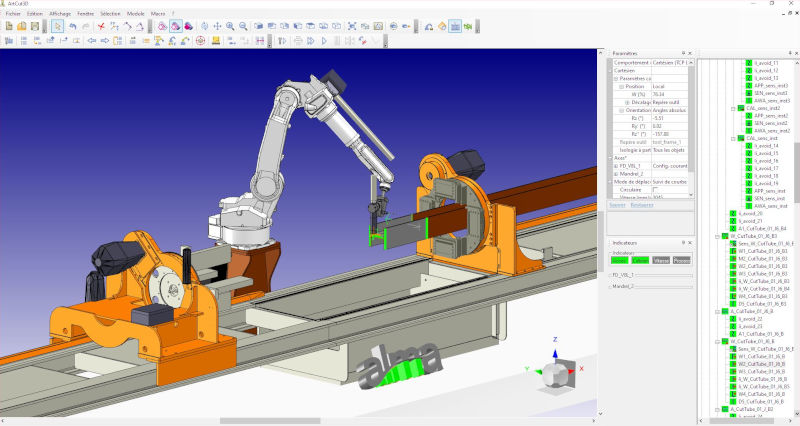Screen dimensions: 800x426
Task: Click the pan view four-arrows icon
Action: 217,25
